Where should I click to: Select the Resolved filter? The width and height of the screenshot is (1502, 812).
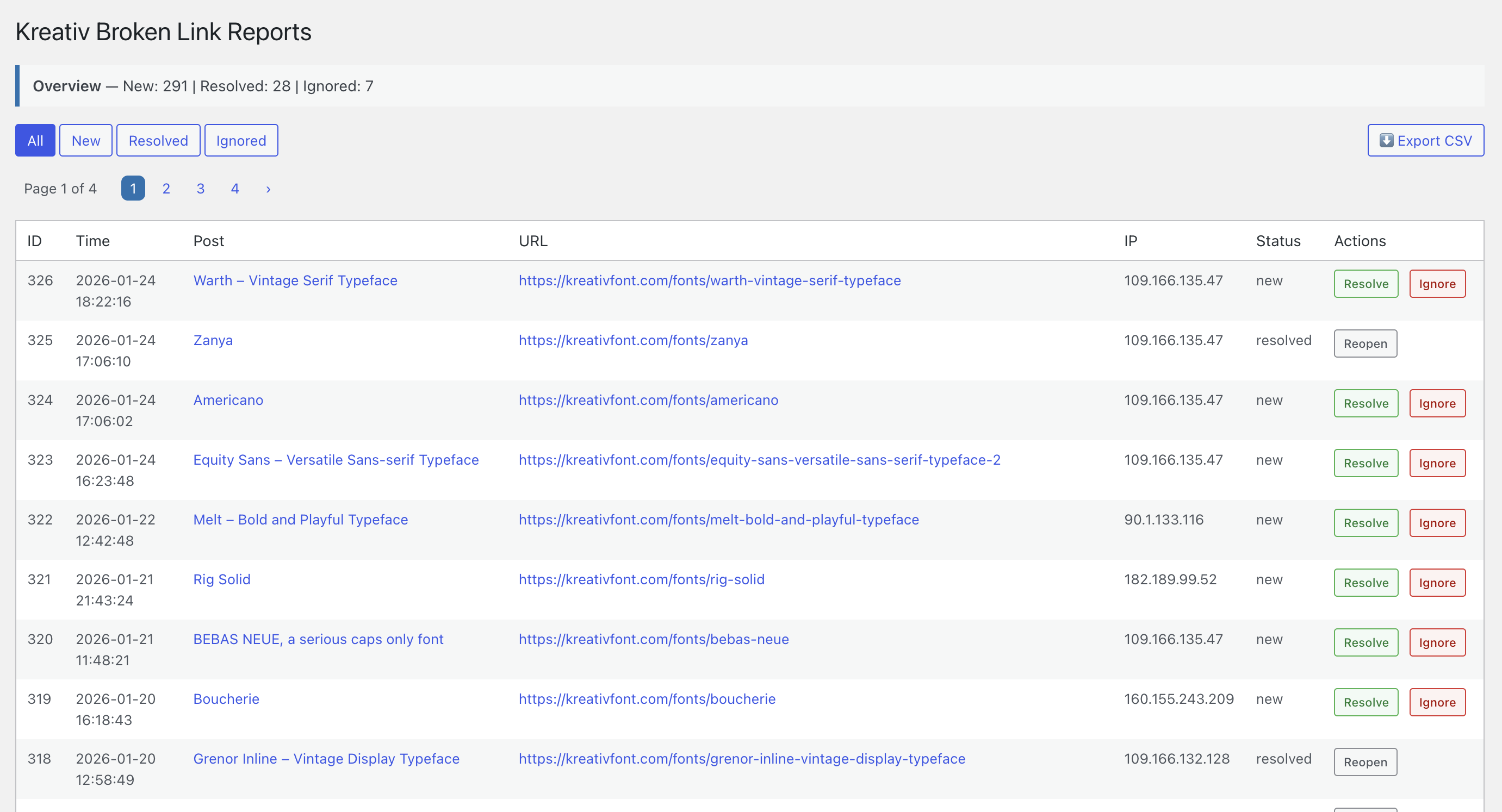(158, 140)
